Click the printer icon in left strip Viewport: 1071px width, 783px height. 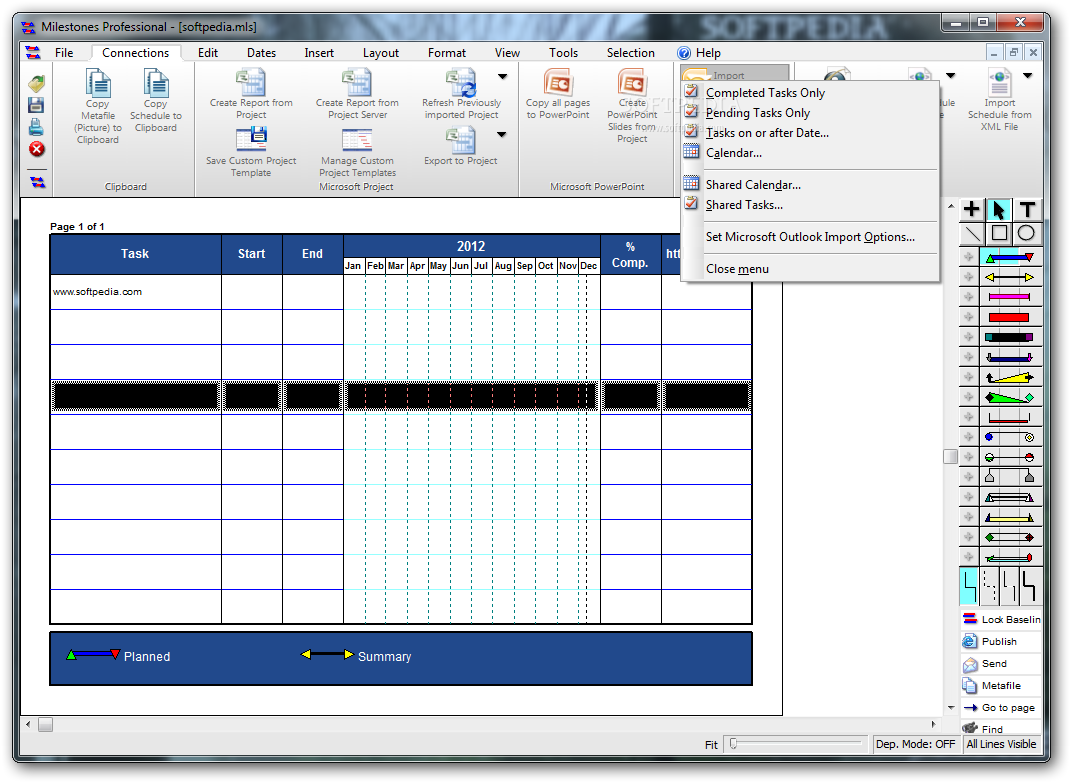(x=37, y=127)
